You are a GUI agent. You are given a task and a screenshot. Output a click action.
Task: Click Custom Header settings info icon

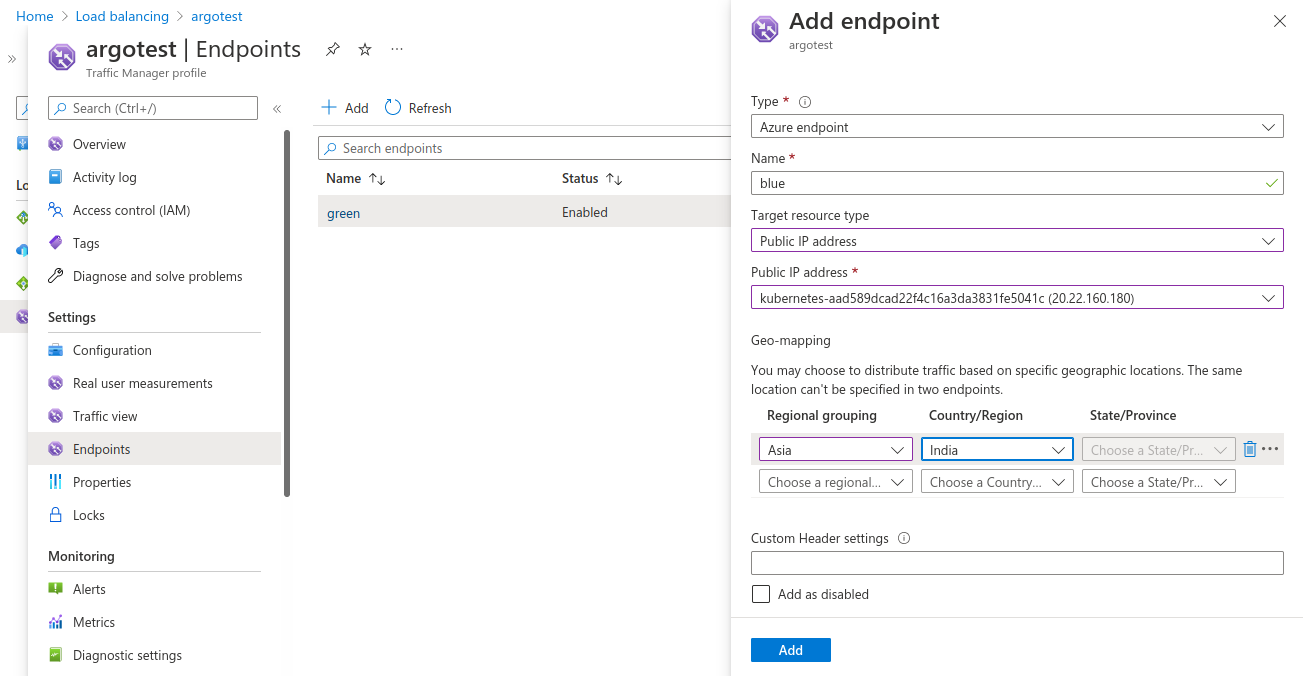coord(904,538)
